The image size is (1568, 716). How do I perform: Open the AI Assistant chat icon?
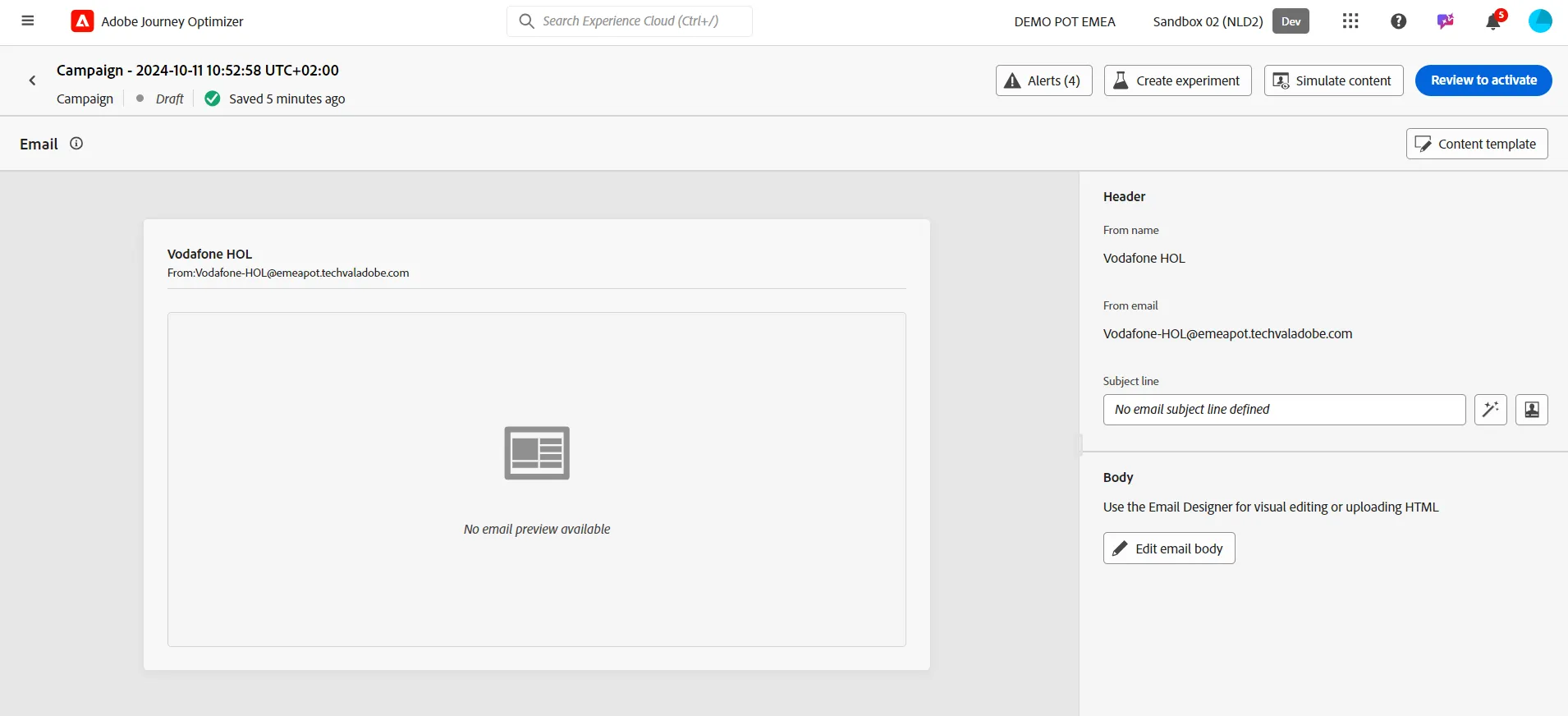(x=1446, y=21)
